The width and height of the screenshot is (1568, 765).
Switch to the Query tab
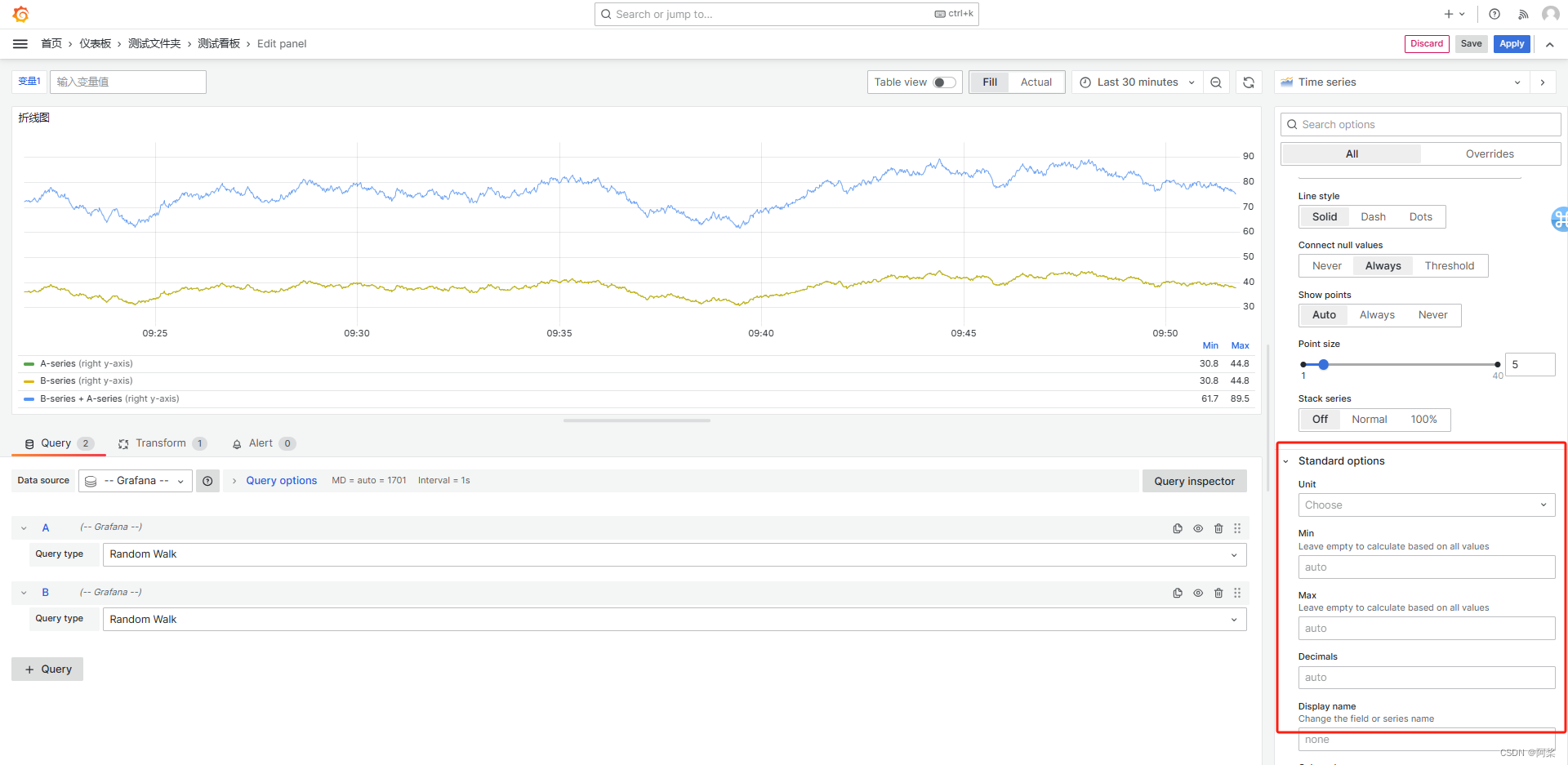click(59, 444)
